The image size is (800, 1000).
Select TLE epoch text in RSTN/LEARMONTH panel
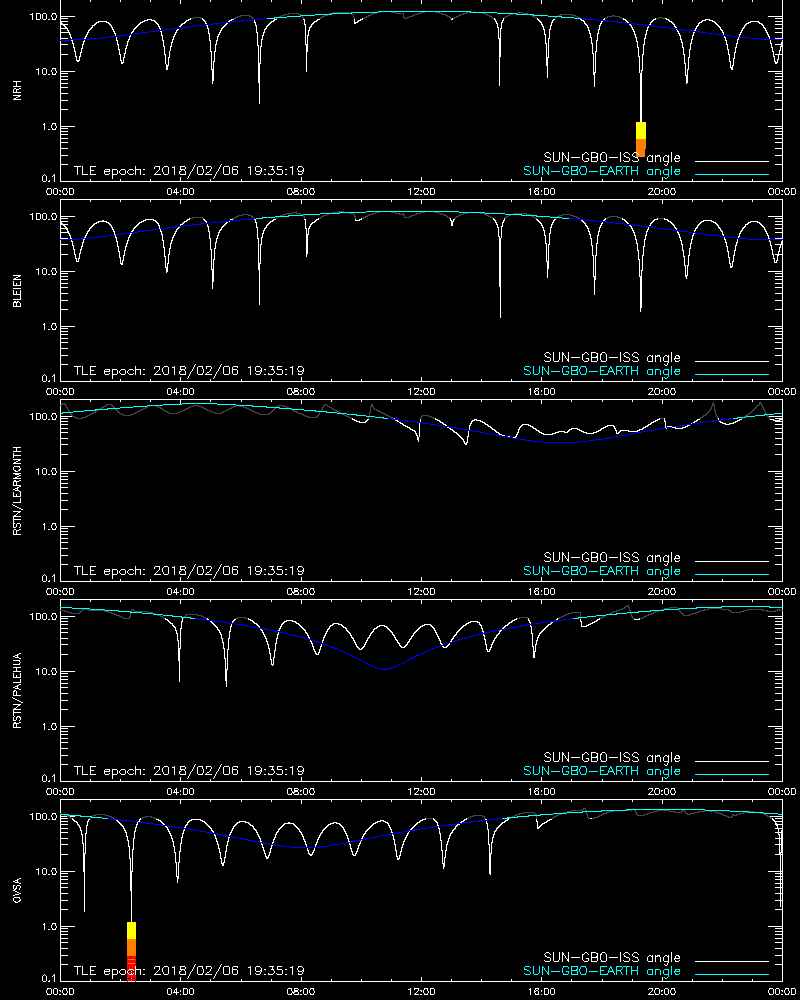tap(189, 571)
